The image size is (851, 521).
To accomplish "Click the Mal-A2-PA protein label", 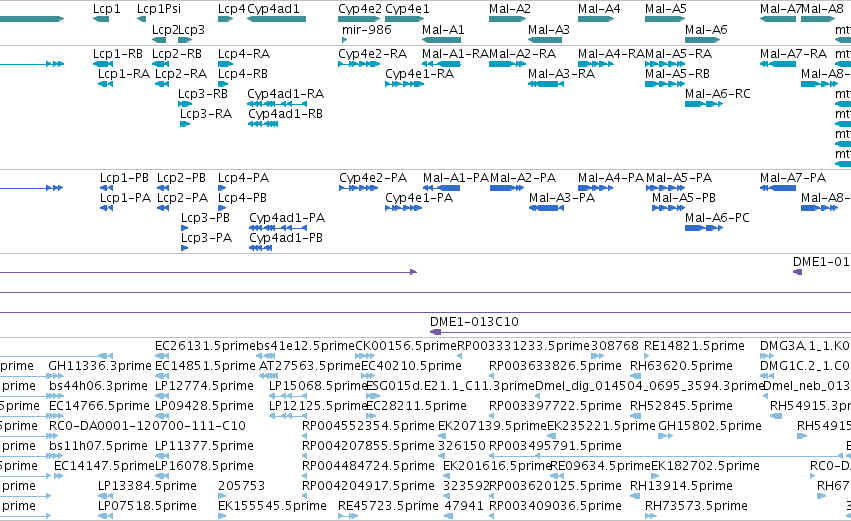I will pos(523,178).
